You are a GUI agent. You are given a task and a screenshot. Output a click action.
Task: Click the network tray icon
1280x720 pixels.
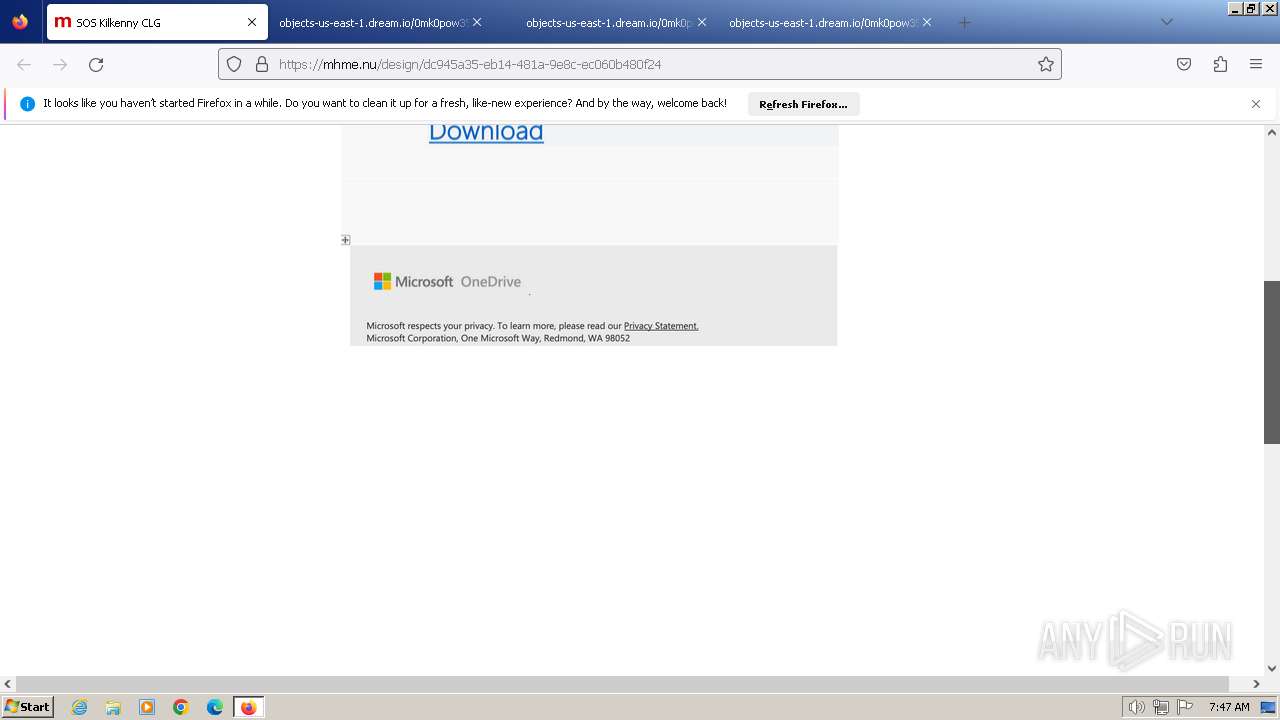[1161, 707]
